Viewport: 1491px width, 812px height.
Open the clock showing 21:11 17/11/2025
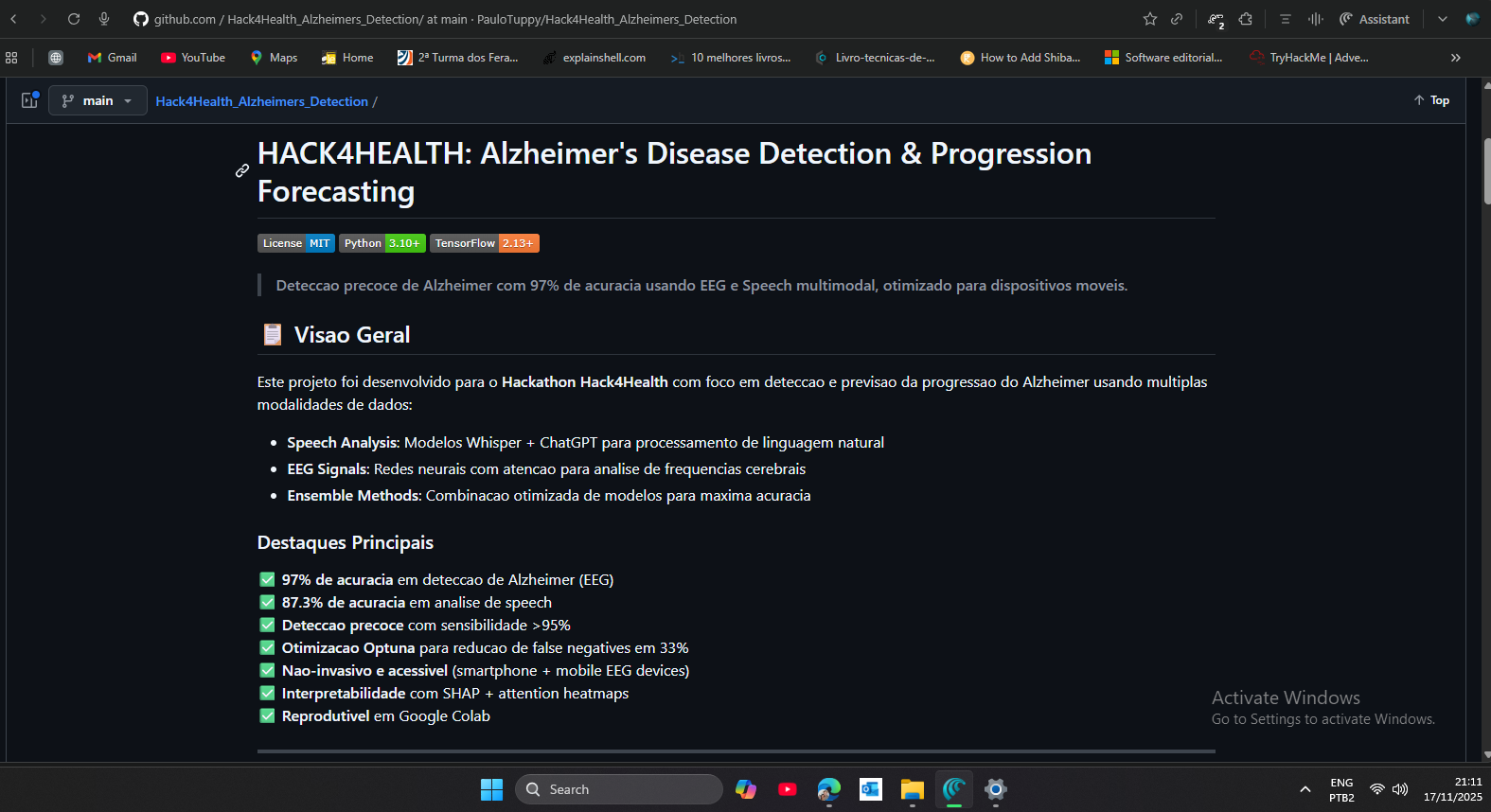click(x=1453, y=789)
